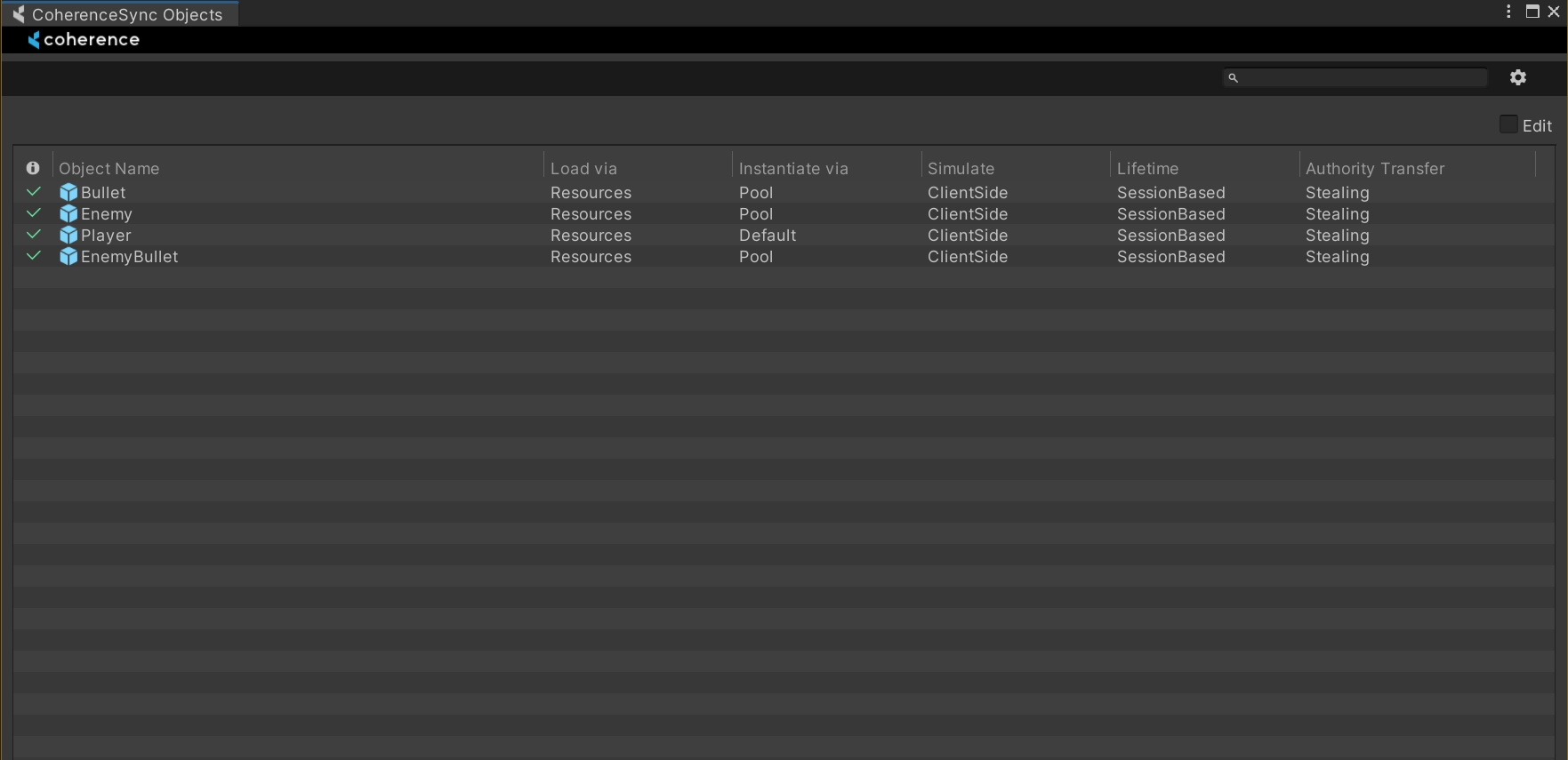Click the Bullet prefab cube icon
This screenshot has width=1568, height=760.
click(x=68, y=193)
